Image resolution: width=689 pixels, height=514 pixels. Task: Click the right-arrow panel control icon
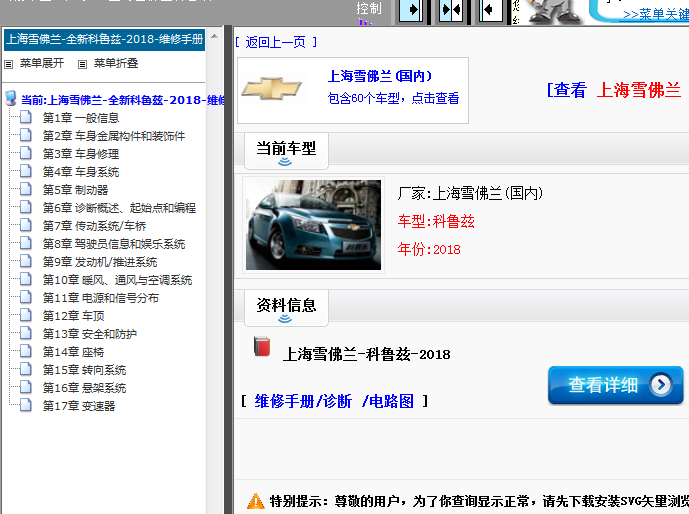(x=411, y=10)
